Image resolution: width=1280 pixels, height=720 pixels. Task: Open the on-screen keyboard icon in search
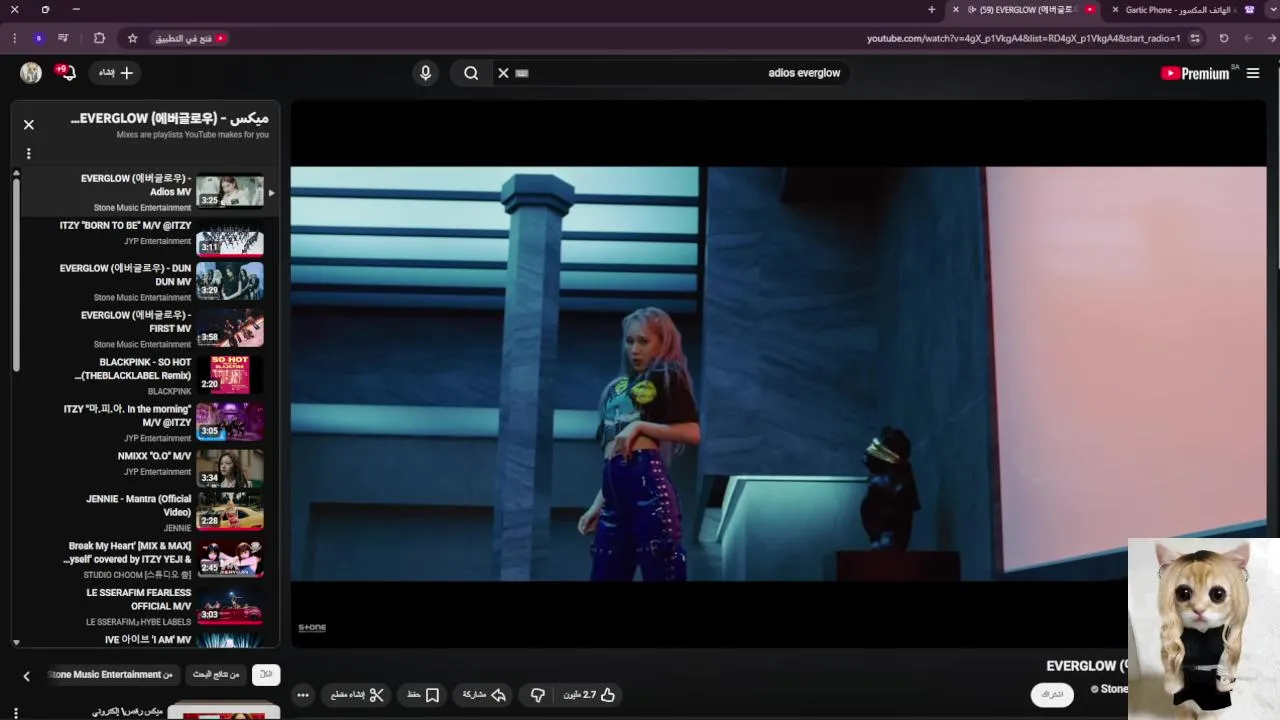521,73
